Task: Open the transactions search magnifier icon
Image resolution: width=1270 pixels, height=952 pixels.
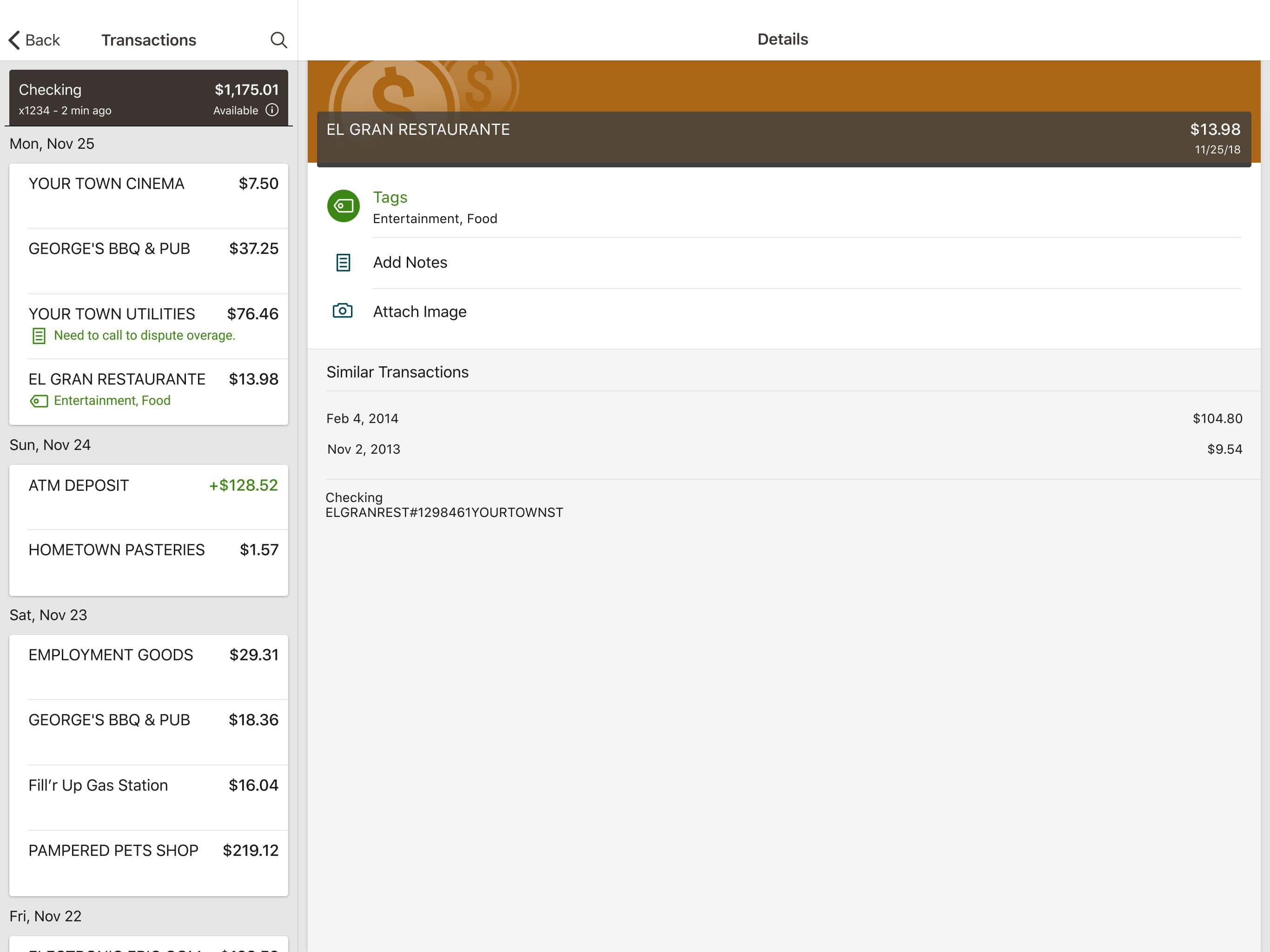Action: tap(278, 40)
